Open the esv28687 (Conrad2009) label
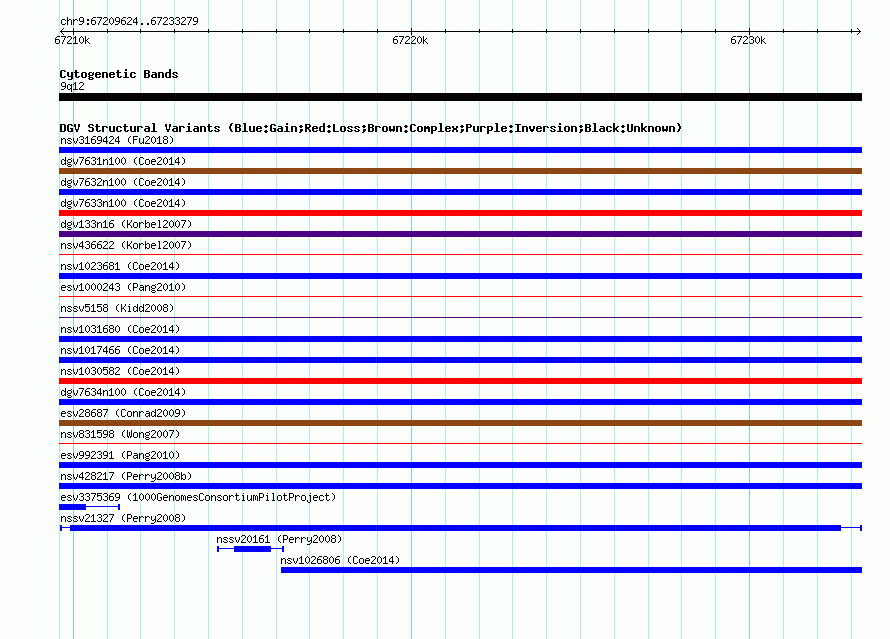Image resolution: width=890 pixels, height=639 pixels. [x=123, y=413]
